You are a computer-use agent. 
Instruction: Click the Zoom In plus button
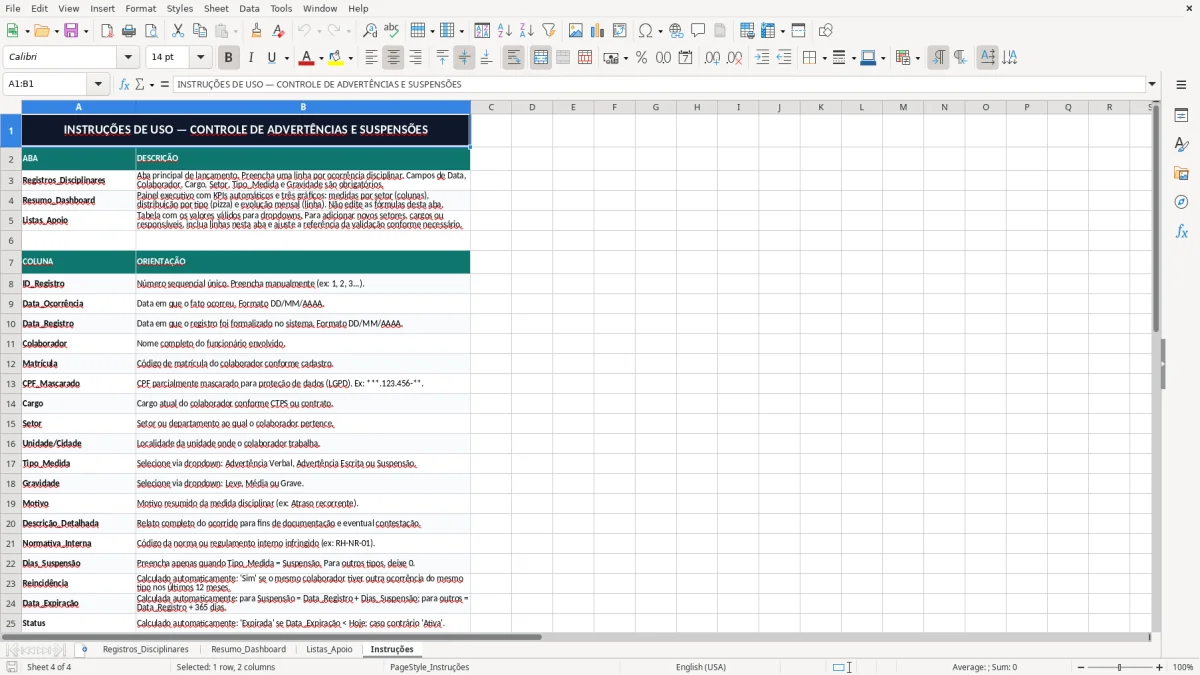1160,667
